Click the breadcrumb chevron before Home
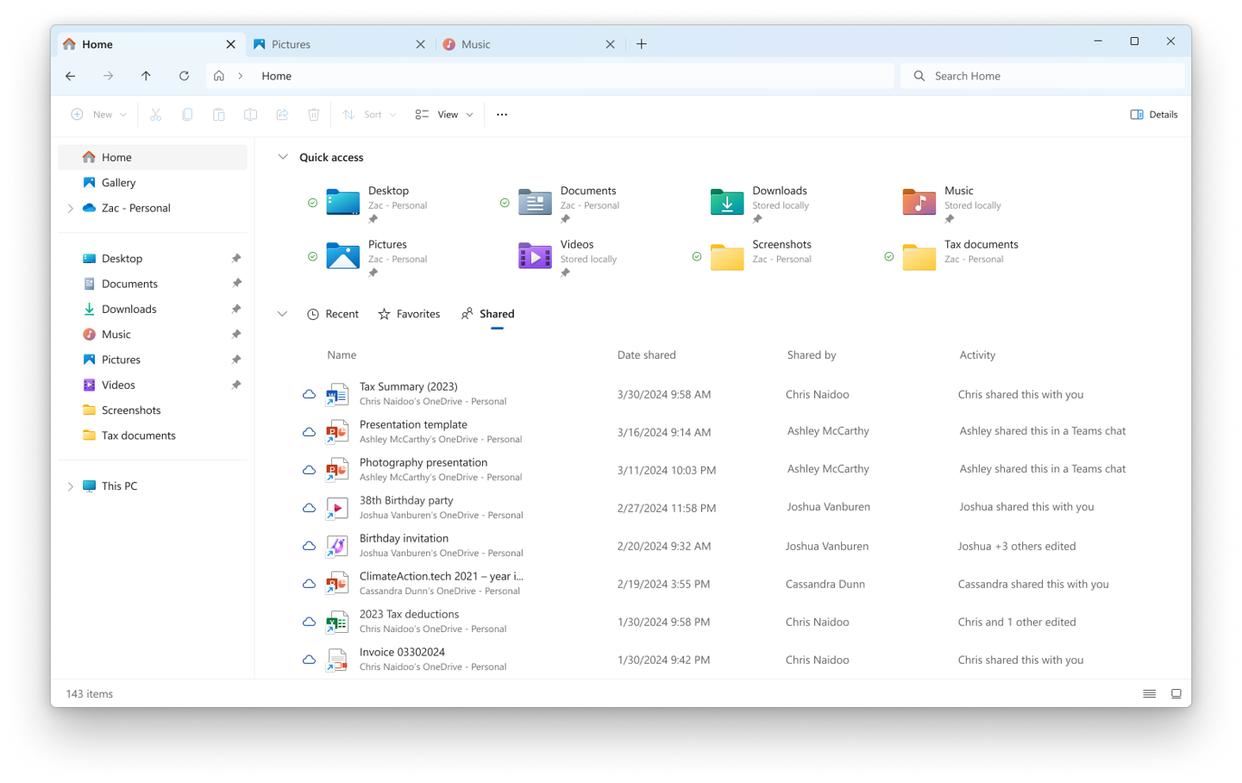 tap(241, 76)
